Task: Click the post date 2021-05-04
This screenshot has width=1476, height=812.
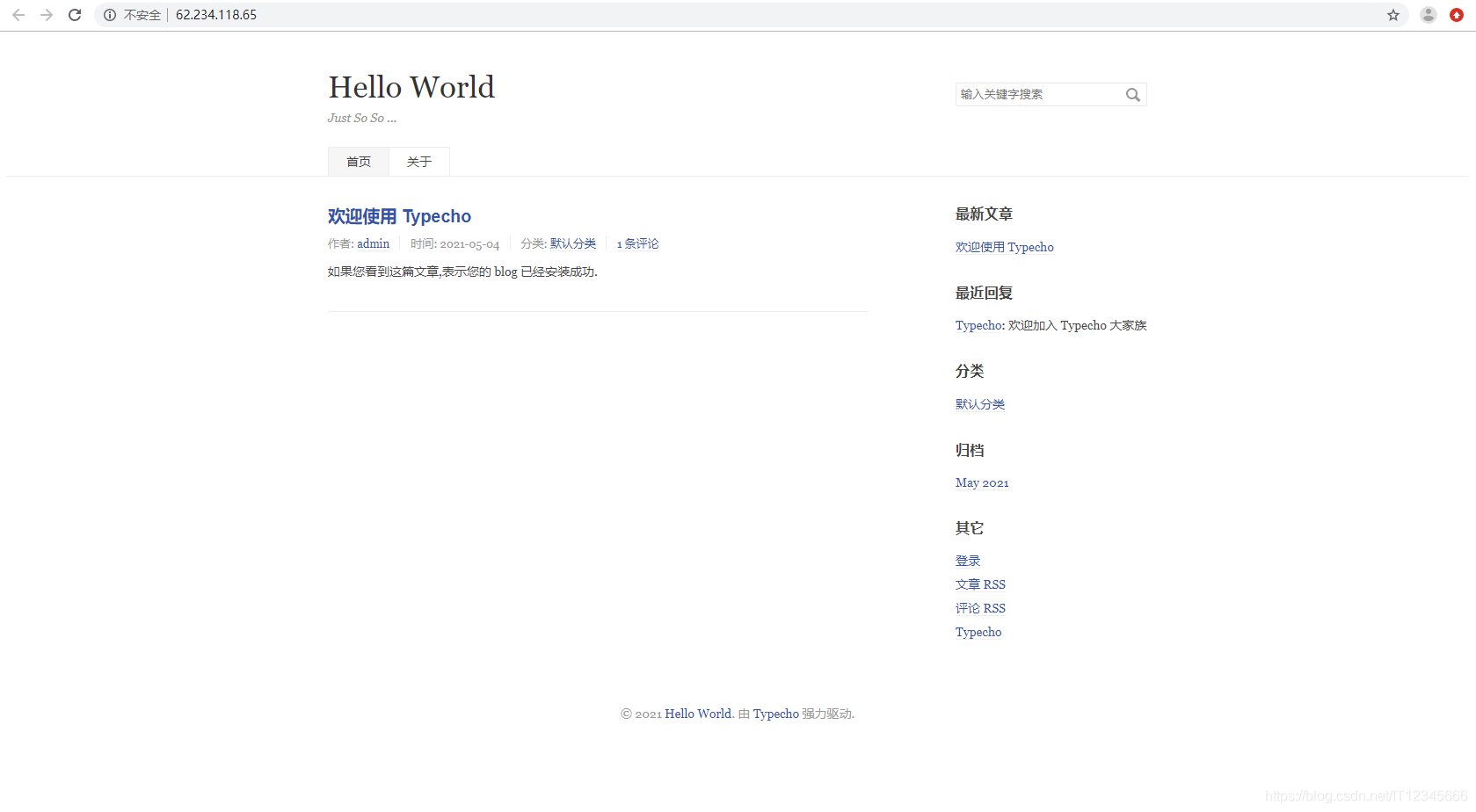Action: (469, 244)
